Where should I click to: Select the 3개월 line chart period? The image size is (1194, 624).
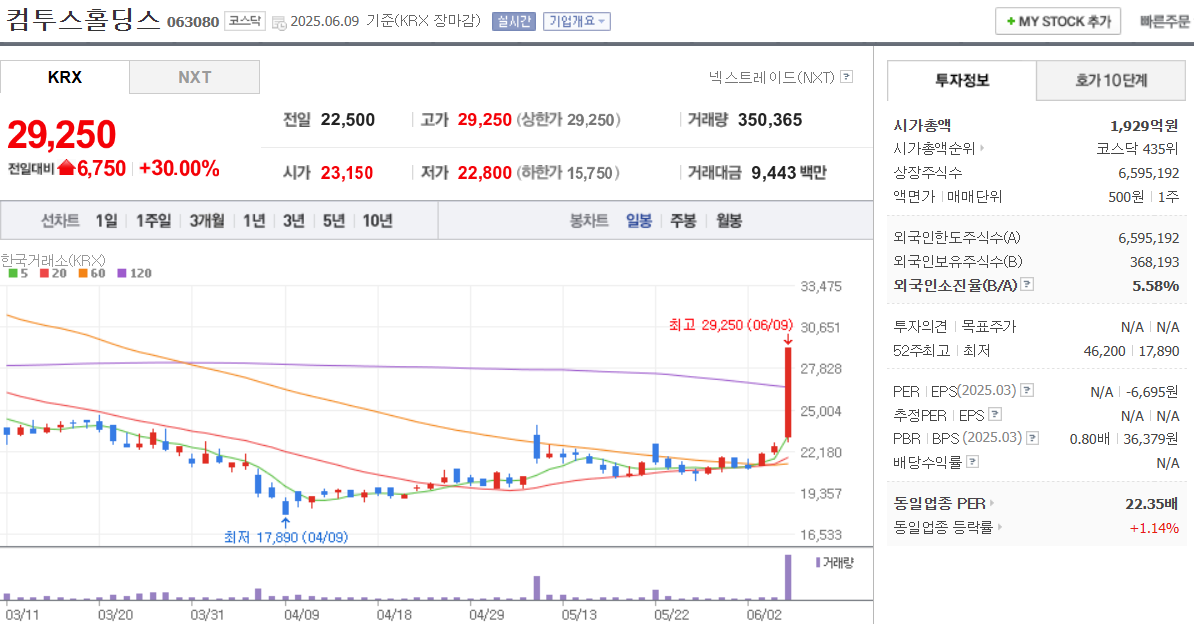[x=206, y=221]
